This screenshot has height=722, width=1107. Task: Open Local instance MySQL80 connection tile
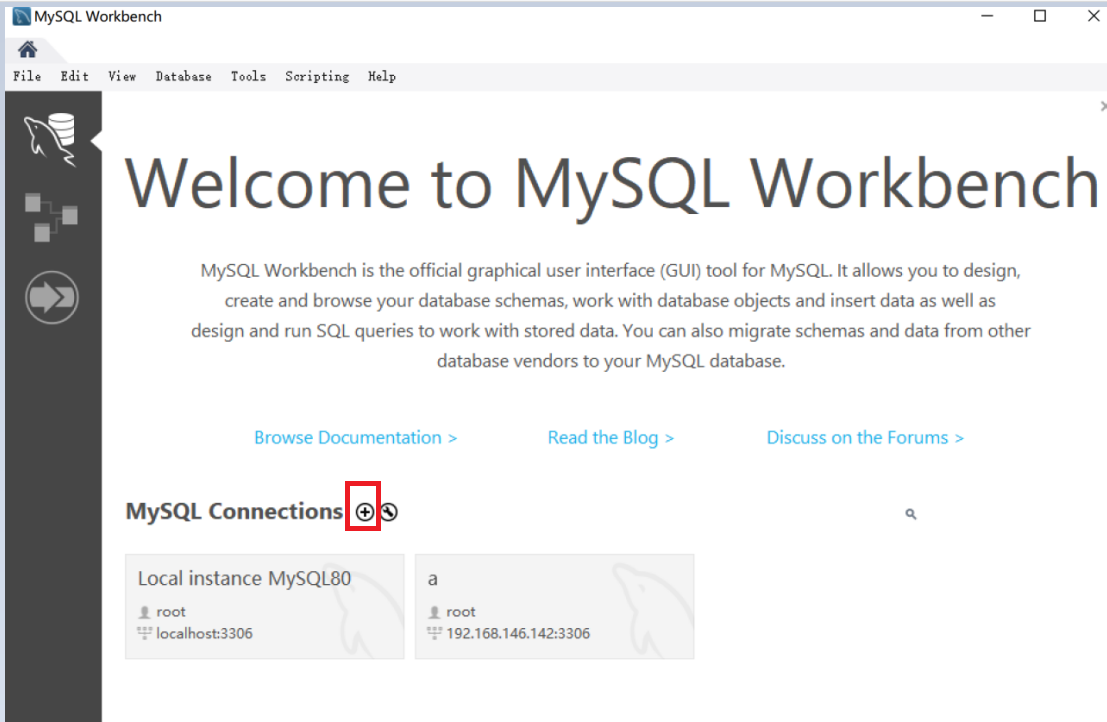[265, 606]
